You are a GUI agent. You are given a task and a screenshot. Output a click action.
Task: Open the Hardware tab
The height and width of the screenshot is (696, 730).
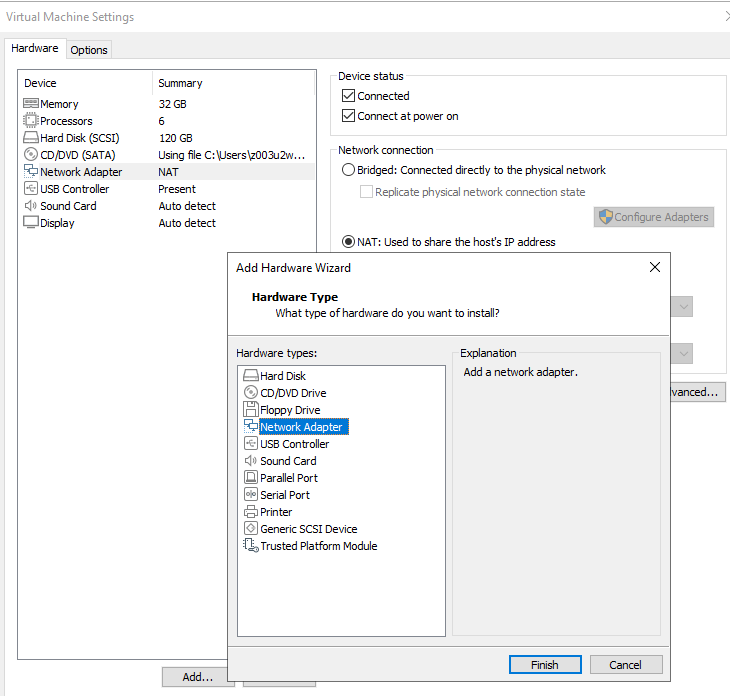[35, 49]
